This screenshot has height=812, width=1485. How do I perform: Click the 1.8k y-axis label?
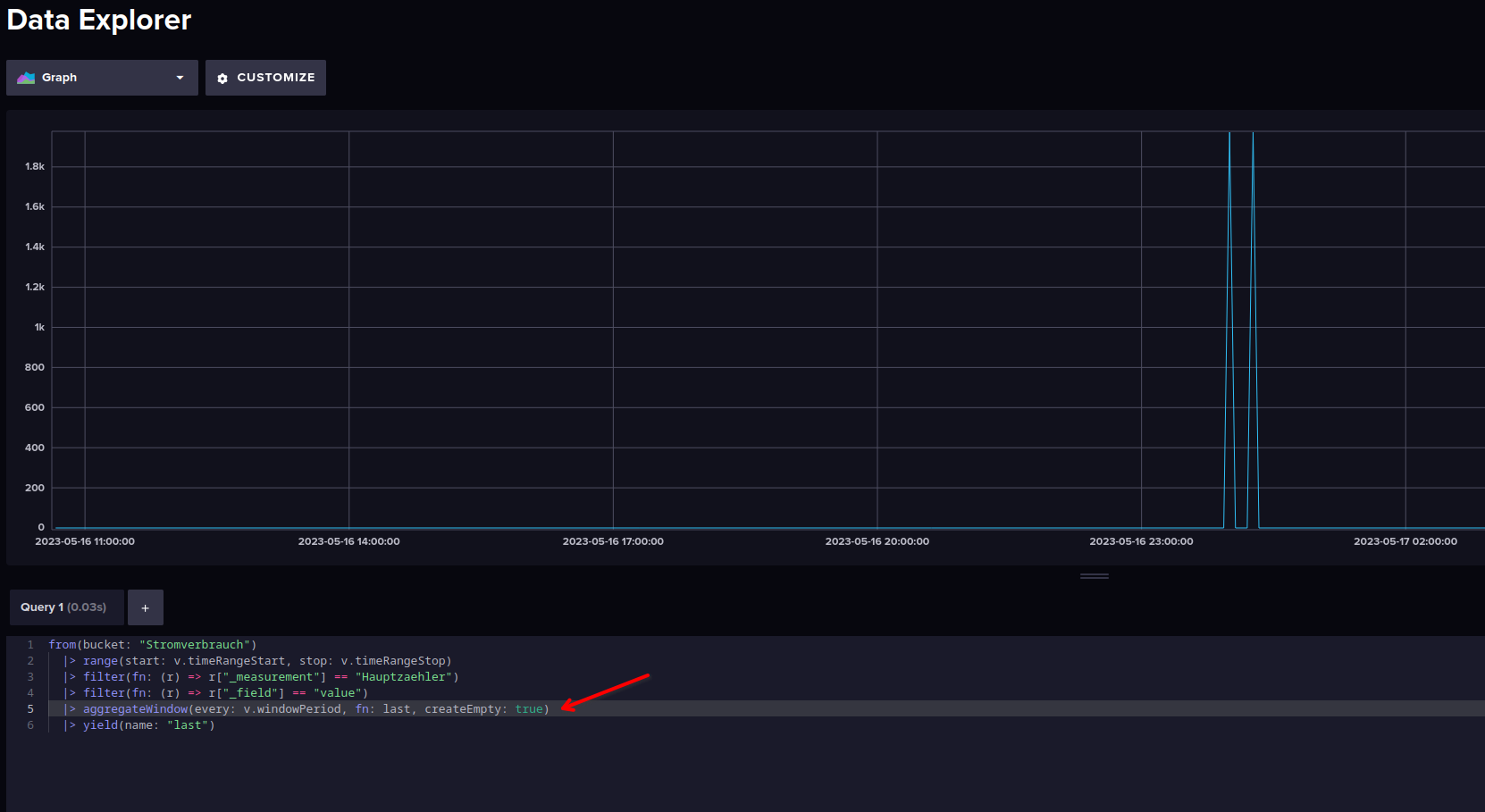35,166
